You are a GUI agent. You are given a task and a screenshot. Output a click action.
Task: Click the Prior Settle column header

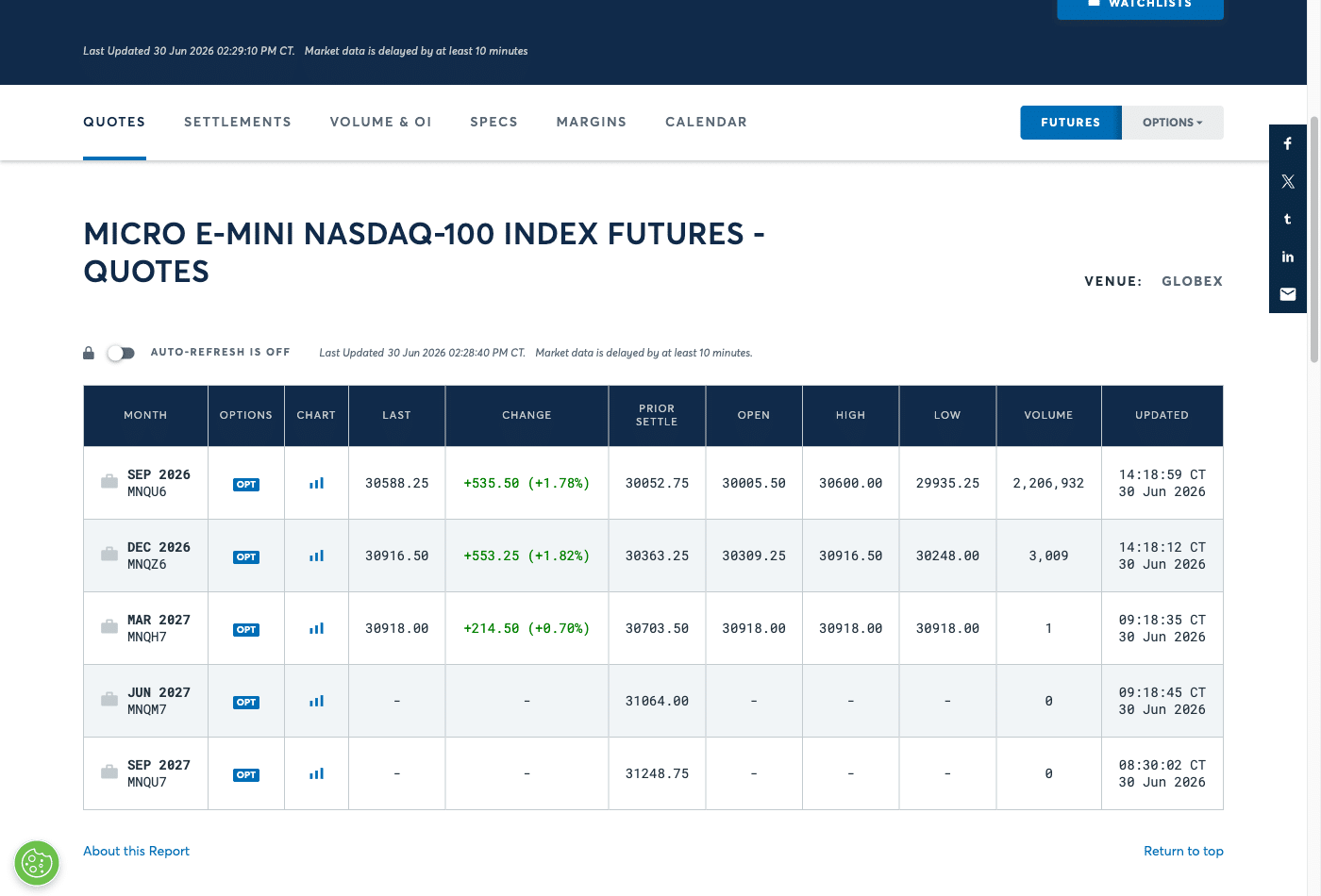point(657,415)
